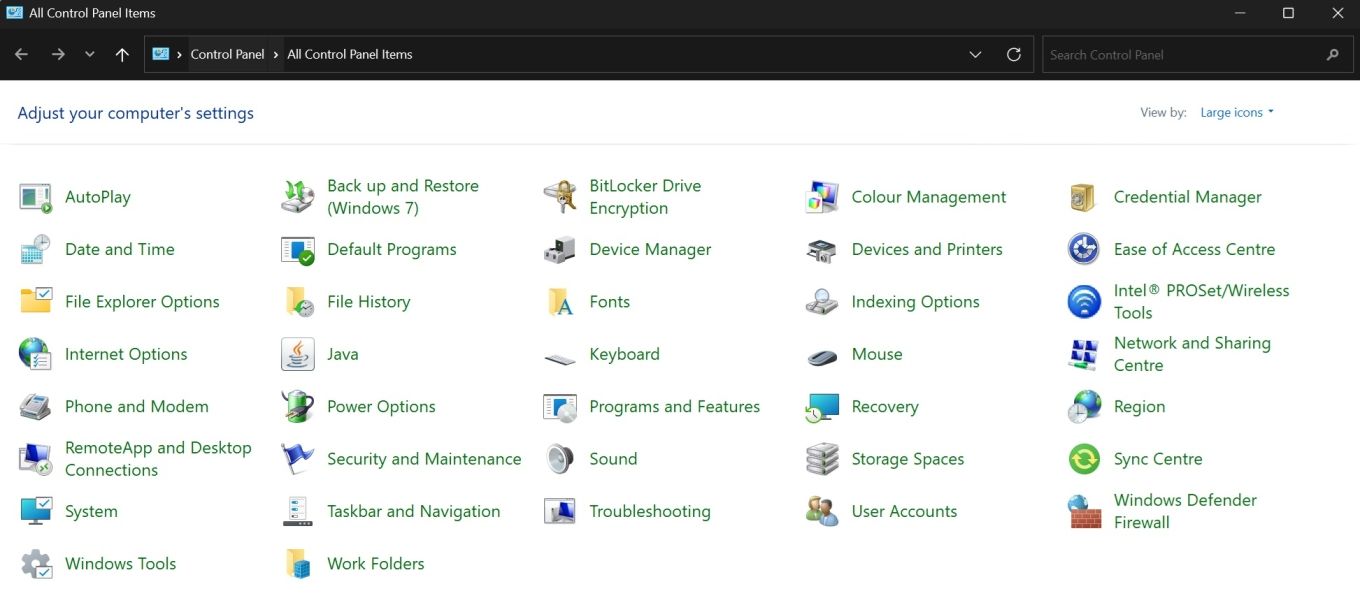Open Windows Defender Firewall
Viewport: 1360px width, 605px height.
tap(1184, 511)
